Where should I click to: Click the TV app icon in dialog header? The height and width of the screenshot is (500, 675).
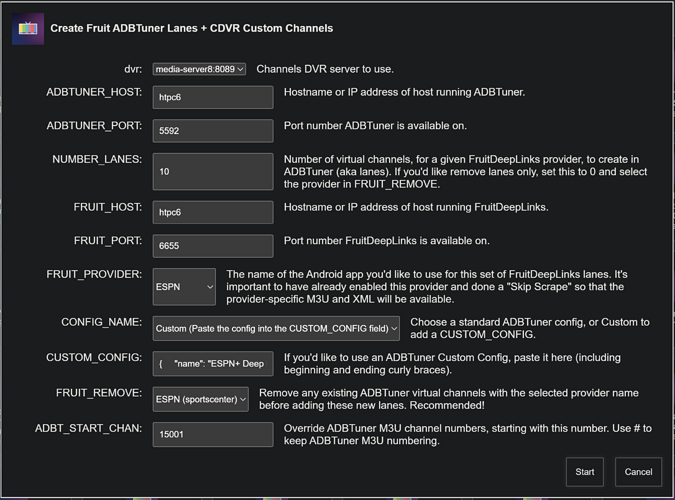28,29
